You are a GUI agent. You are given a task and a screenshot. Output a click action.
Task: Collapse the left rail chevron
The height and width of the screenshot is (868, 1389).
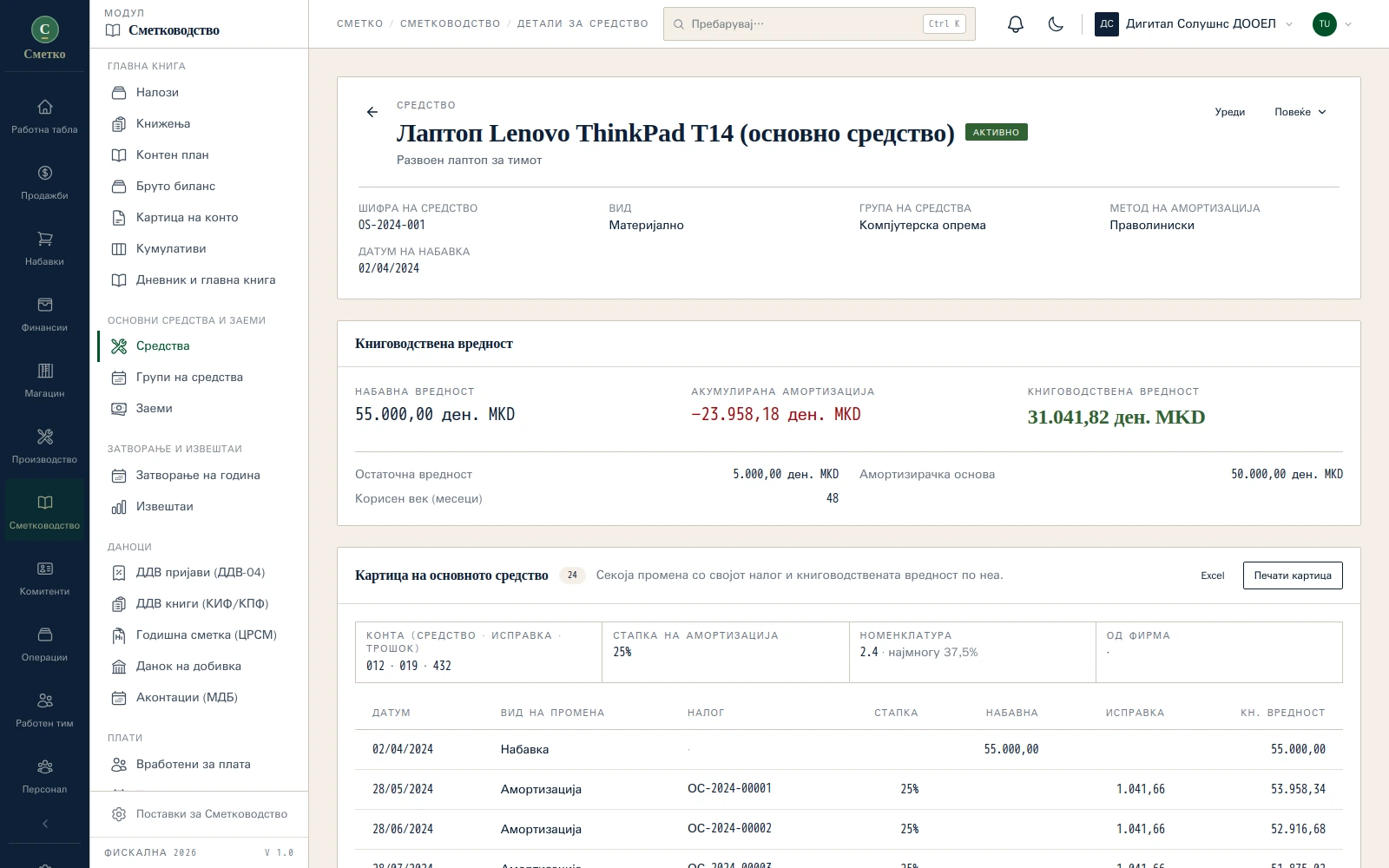[45, 824]
